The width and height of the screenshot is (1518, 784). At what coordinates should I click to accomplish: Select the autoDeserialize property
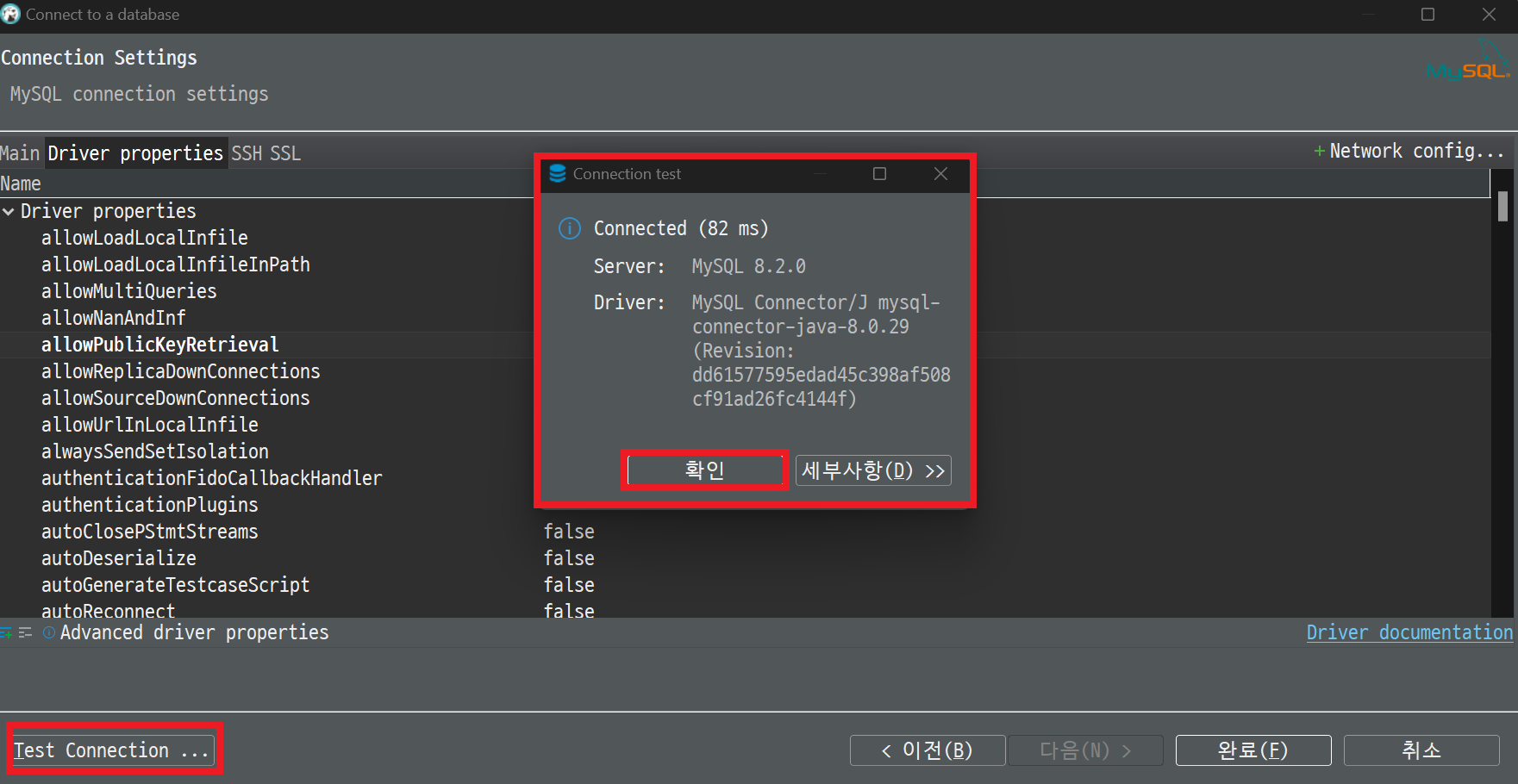pos(119,558)
